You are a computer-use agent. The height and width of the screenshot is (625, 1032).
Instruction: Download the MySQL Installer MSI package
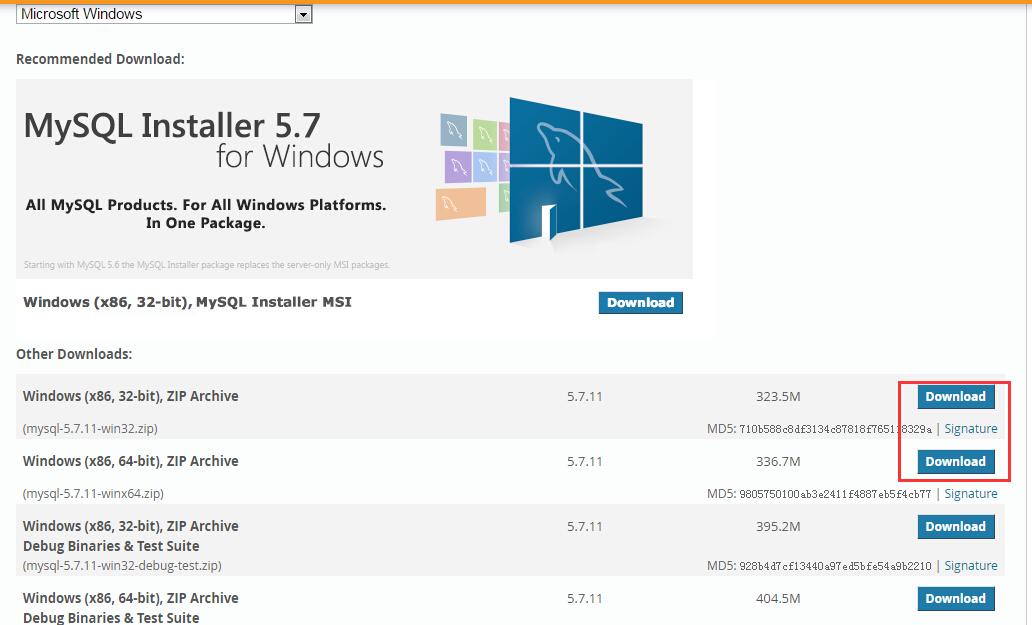pos(640,303)
